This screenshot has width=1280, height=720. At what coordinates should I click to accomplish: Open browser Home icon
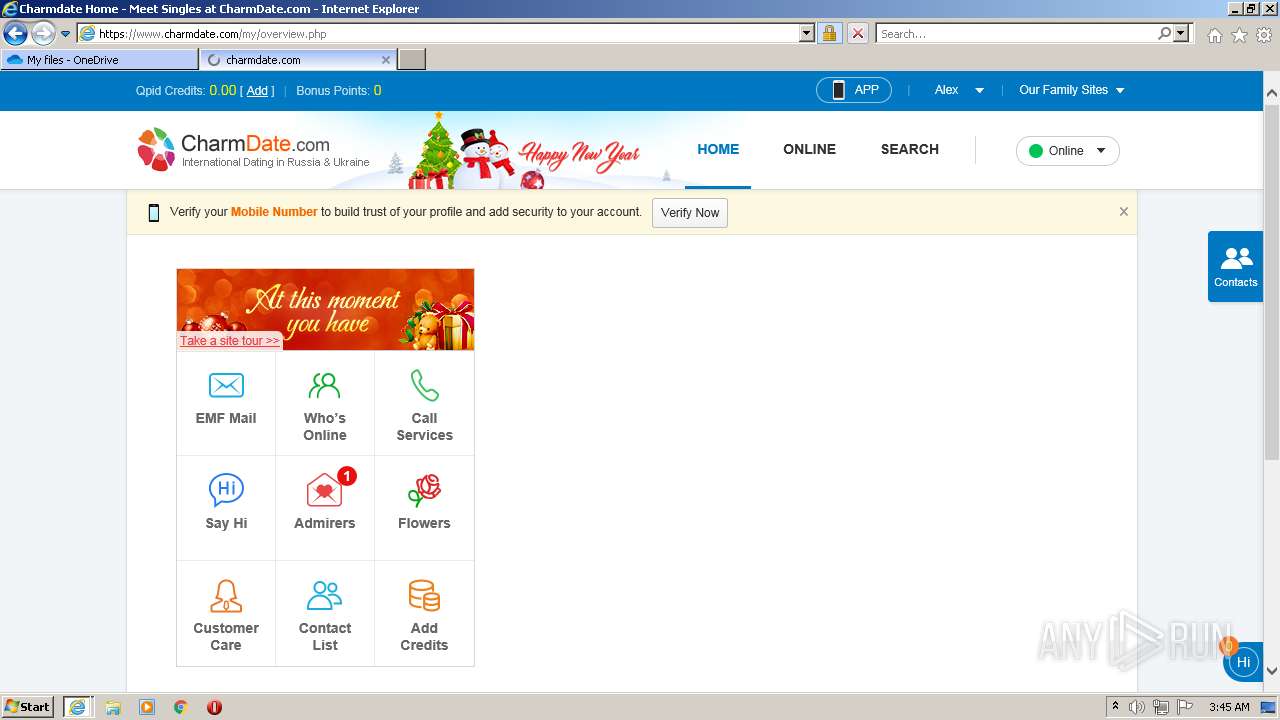(1214, 35)
